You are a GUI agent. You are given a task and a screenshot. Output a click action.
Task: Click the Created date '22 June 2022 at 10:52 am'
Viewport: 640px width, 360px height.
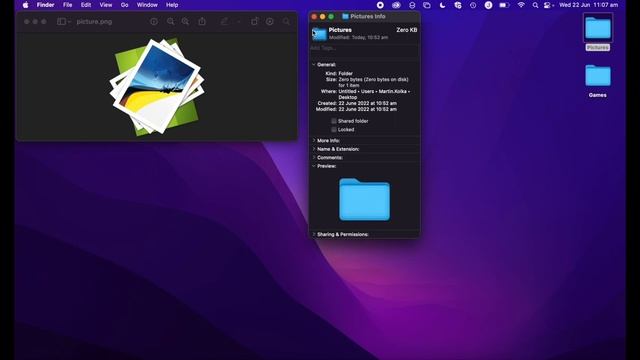point(367,103)
